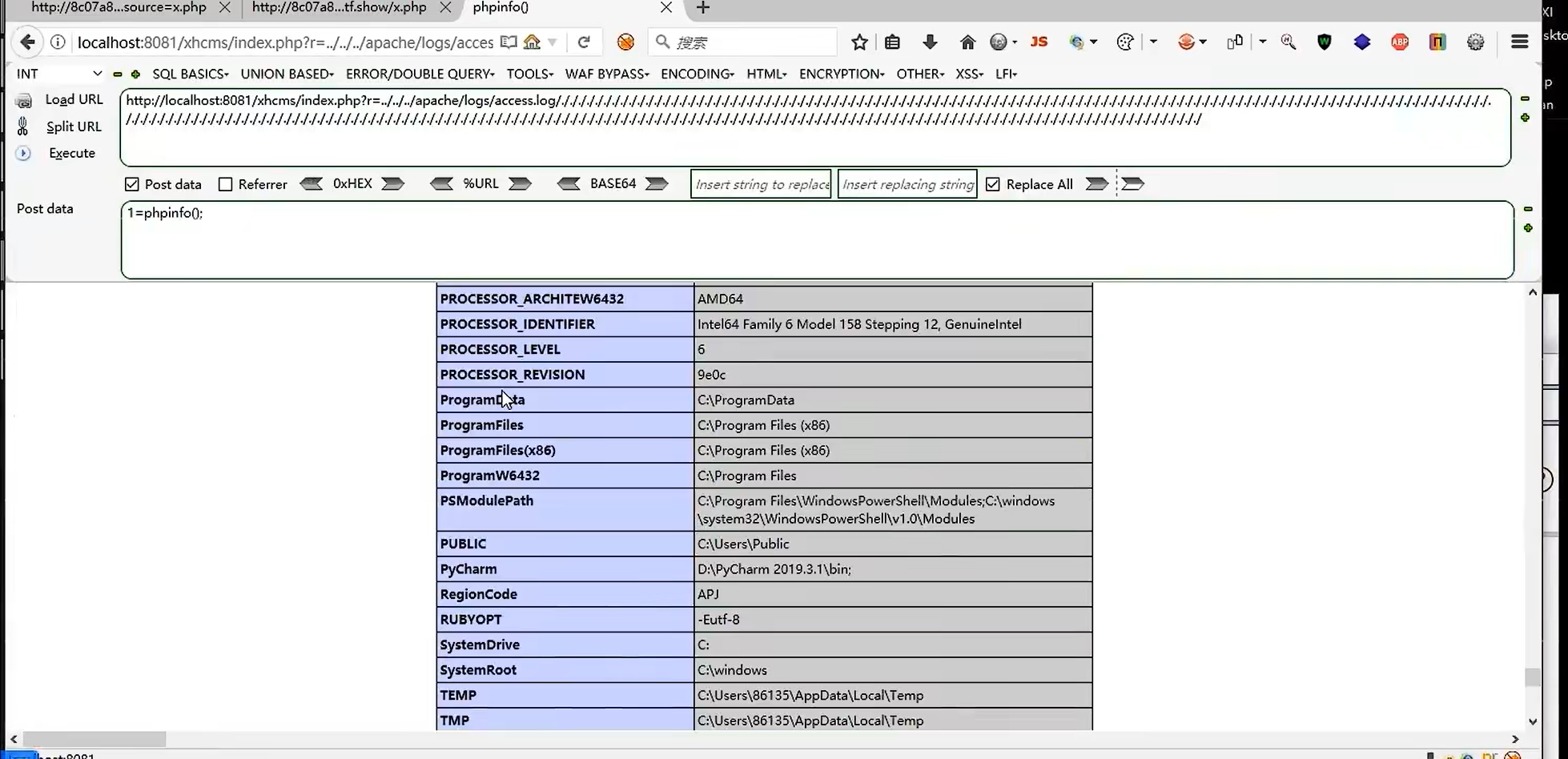Screen dimensions: 1568x759
Task: Reload the page with the refresh icon
Action: point(584,42)
